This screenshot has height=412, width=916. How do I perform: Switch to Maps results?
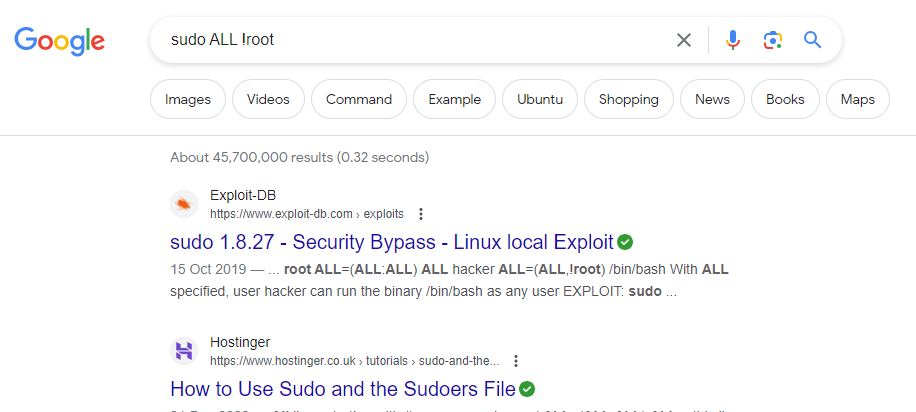coord(858,99)
